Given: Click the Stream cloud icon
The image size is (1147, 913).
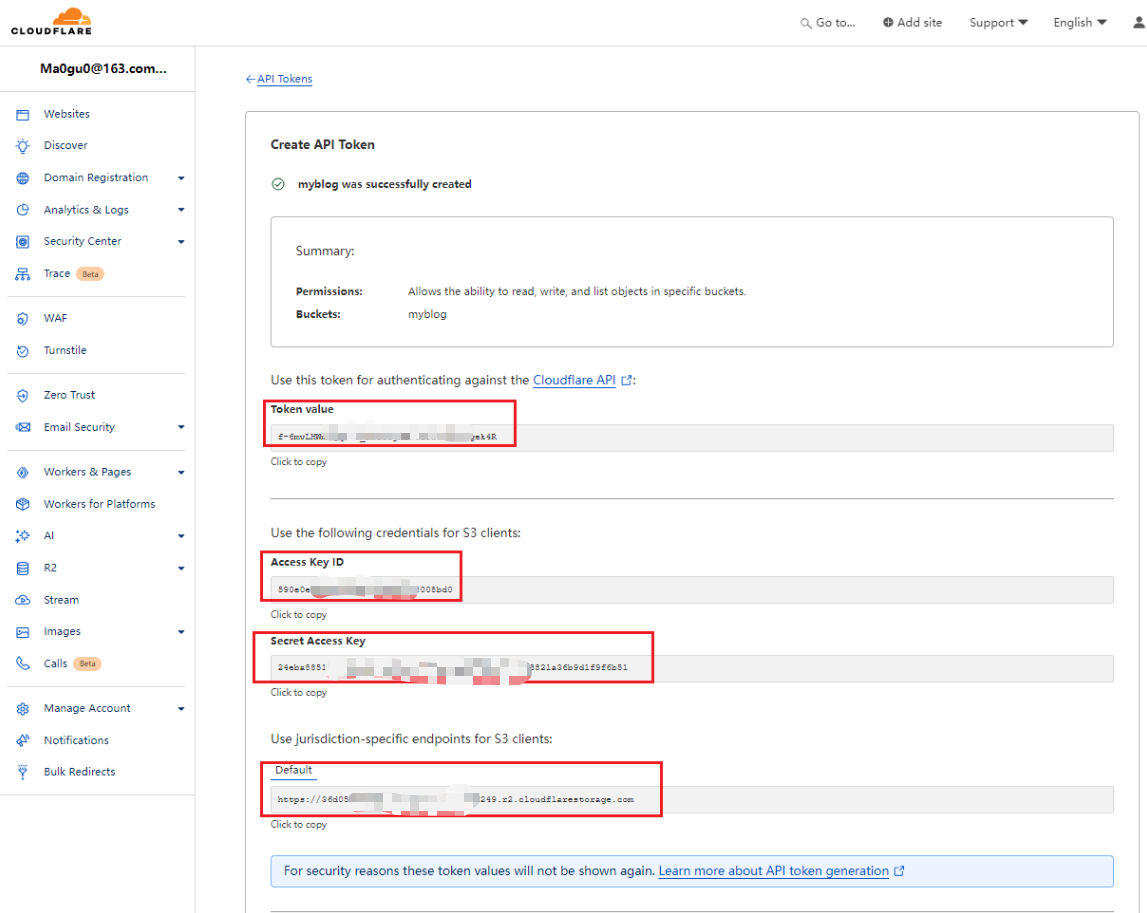Looking at the screenshot, I should (23, 600).
